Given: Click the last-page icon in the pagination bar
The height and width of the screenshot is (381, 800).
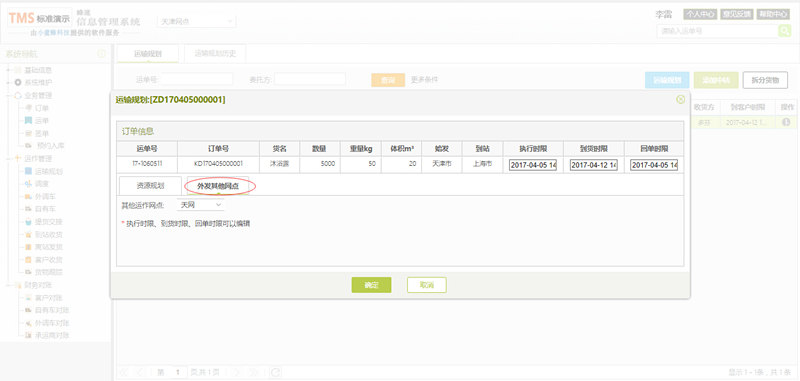Looking at the screenshot, I should [255, 372].
